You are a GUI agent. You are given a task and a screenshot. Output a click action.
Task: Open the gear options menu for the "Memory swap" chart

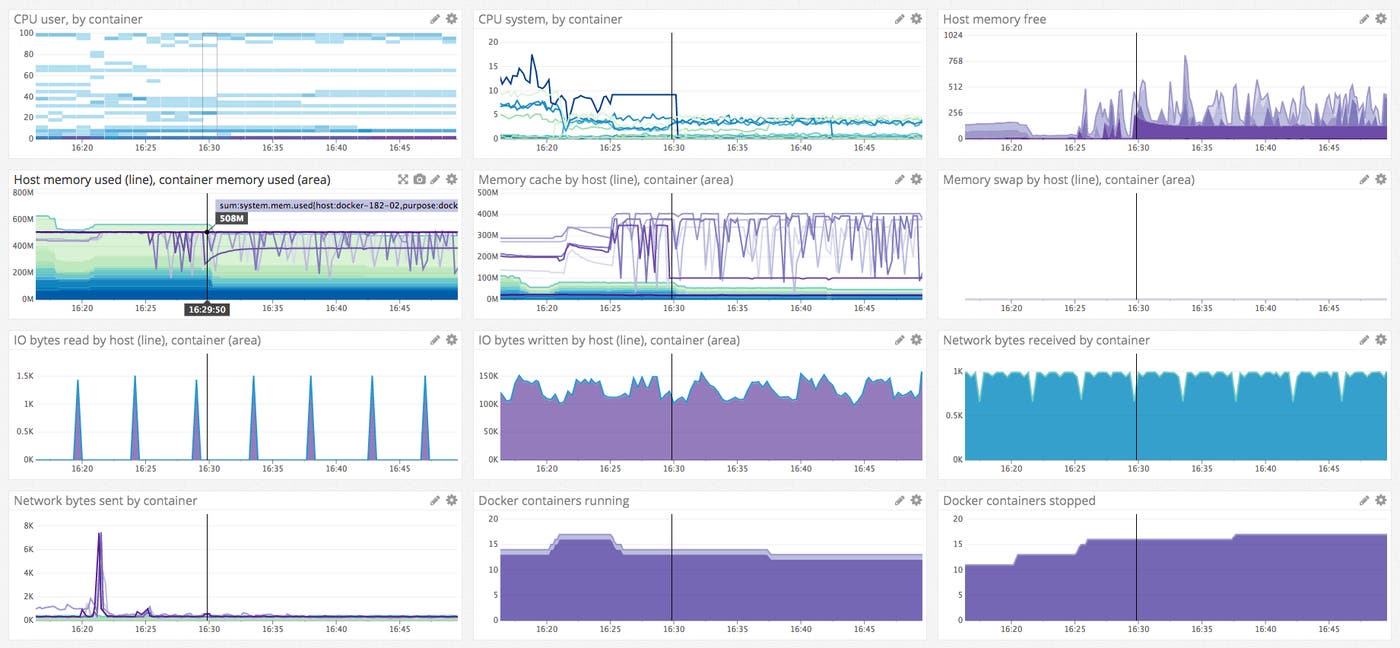(x=1381, y=179)
